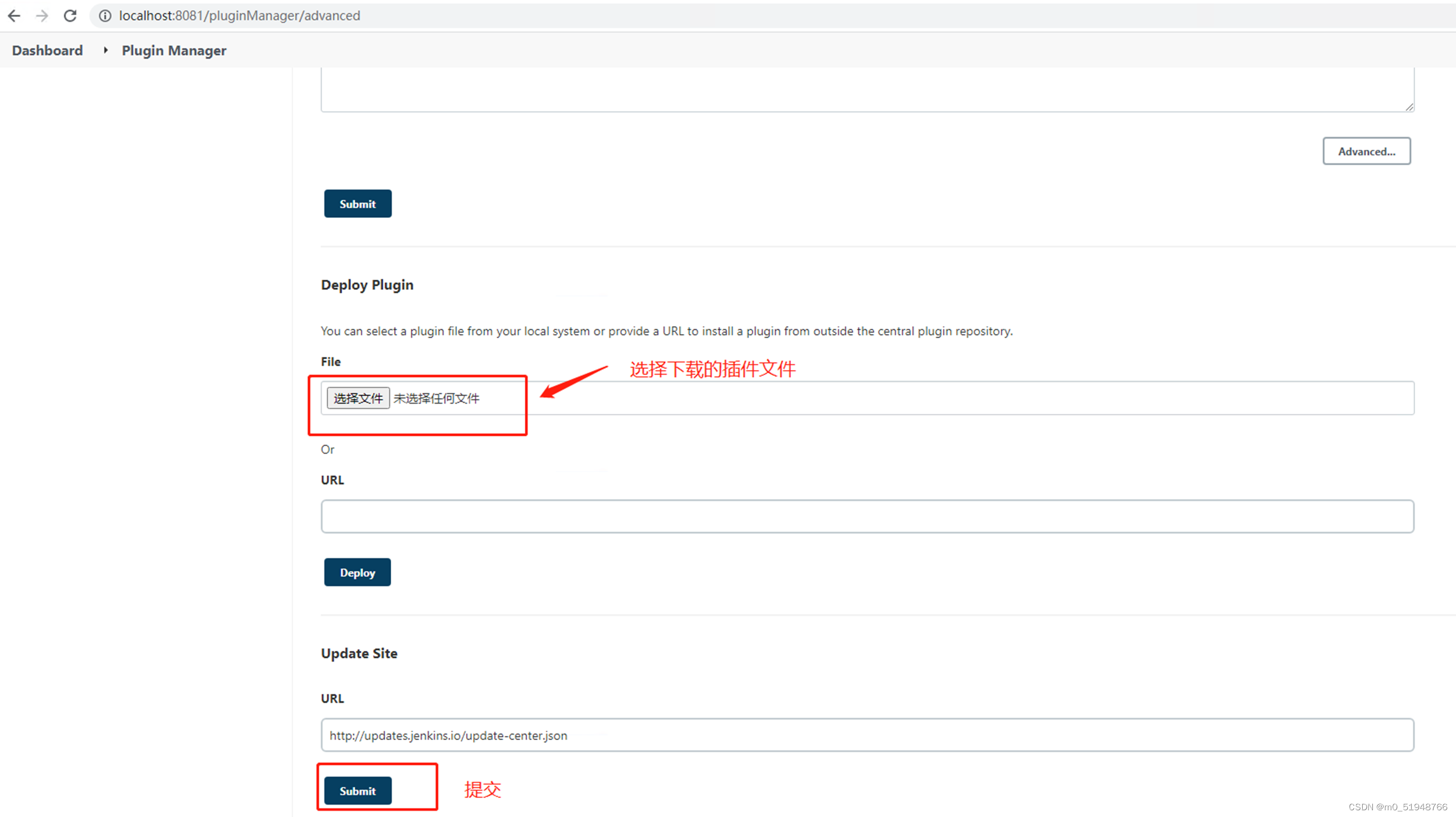The width and height of the screenshot is (1456, 817).
Task: Select the Update Site heading text
Action: coord(359,653)
